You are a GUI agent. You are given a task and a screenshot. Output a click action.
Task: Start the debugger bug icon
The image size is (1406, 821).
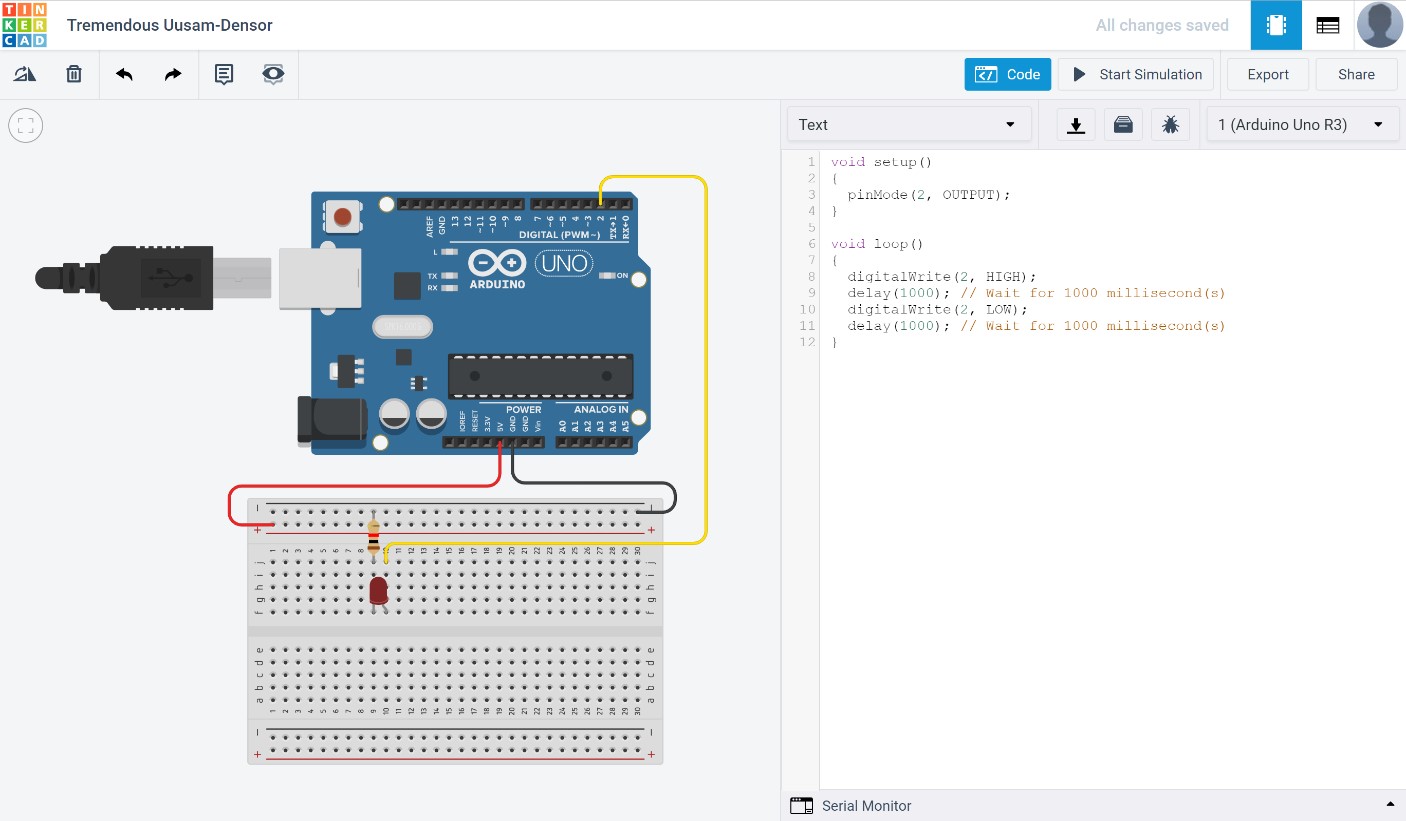[1170, 125]
